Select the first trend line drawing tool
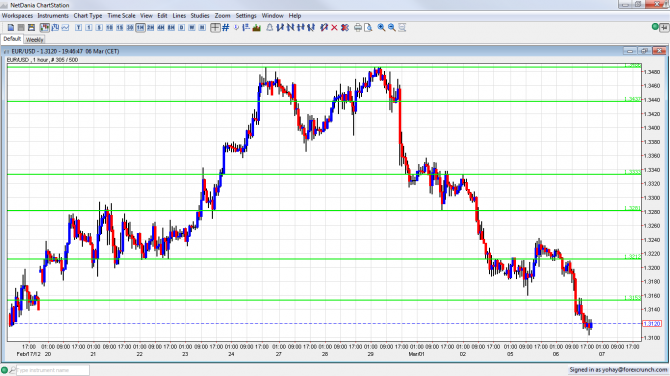Image resolution: width=670 pixels, height=376 pixels. click(x=280, y=28)
